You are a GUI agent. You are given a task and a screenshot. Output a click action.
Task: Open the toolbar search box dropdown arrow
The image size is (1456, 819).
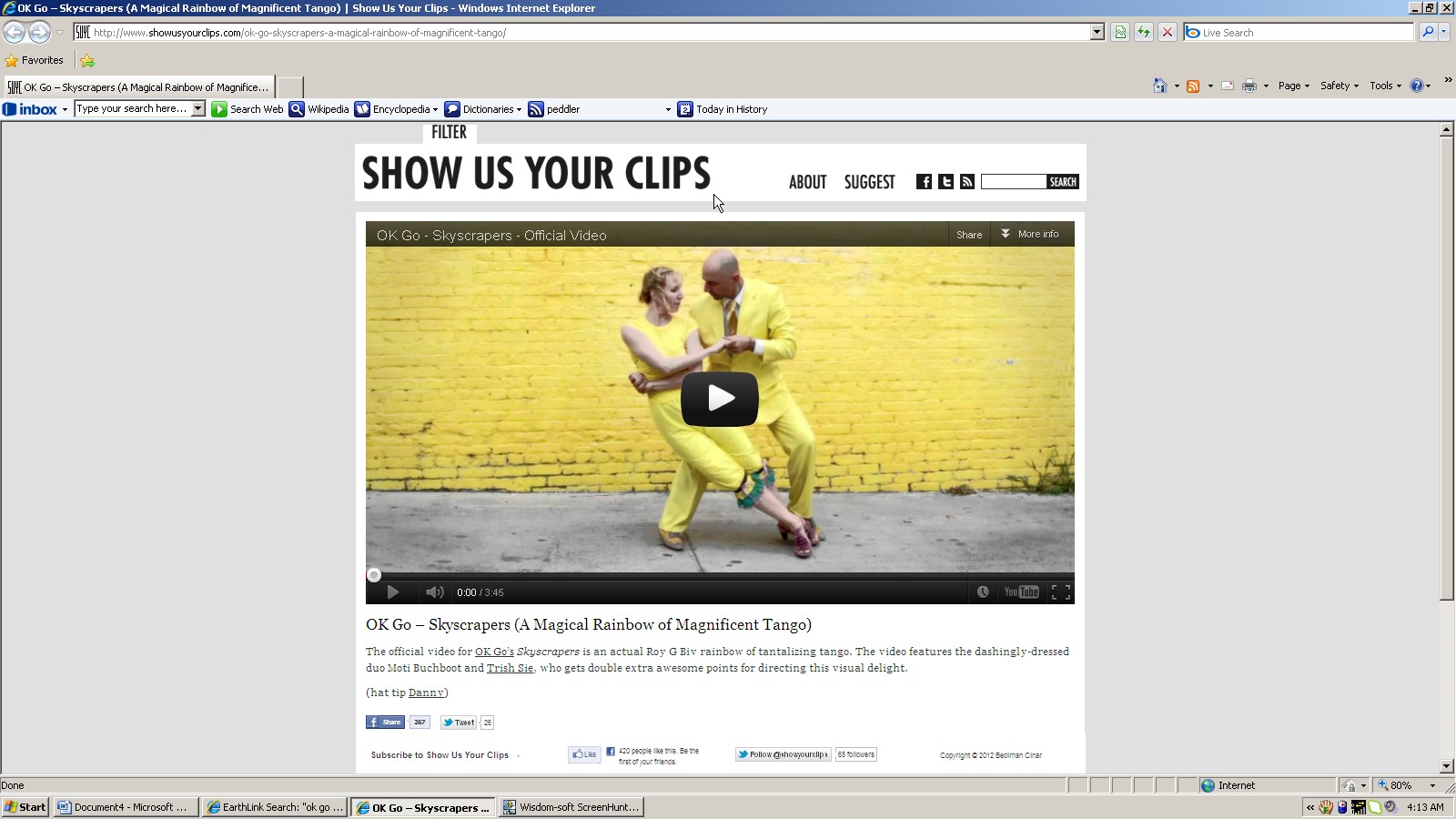198,108
